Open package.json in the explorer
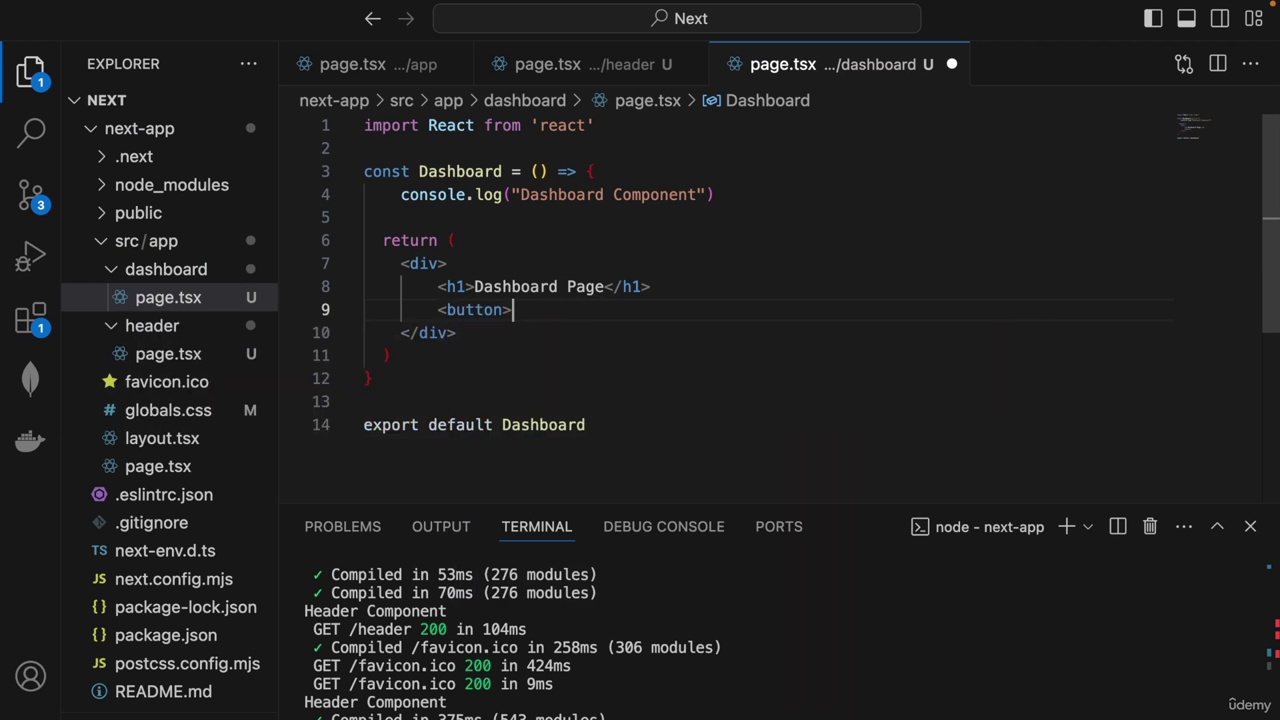 pyautogui.click(x=170, y=635)
